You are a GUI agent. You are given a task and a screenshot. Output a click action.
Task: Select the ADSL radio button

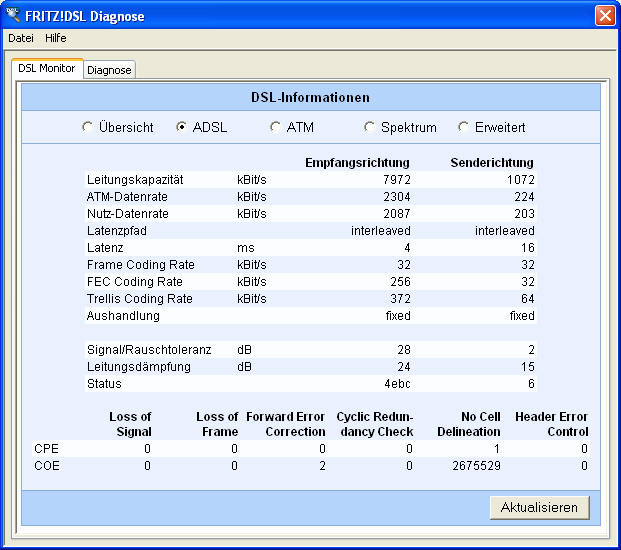pos(181,127)
